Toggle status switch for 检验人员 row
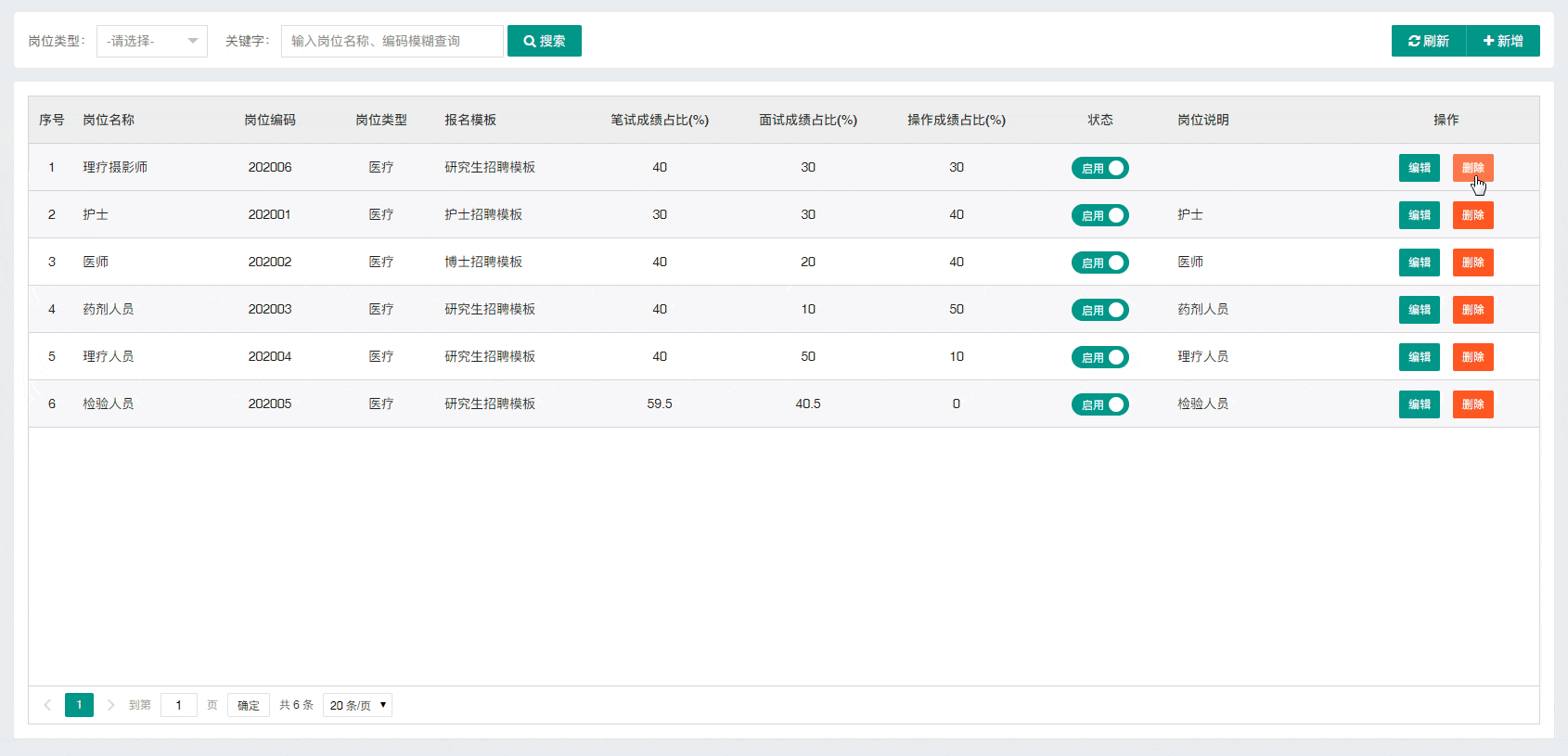The image size is (1568, 756). click(1099, 404)
